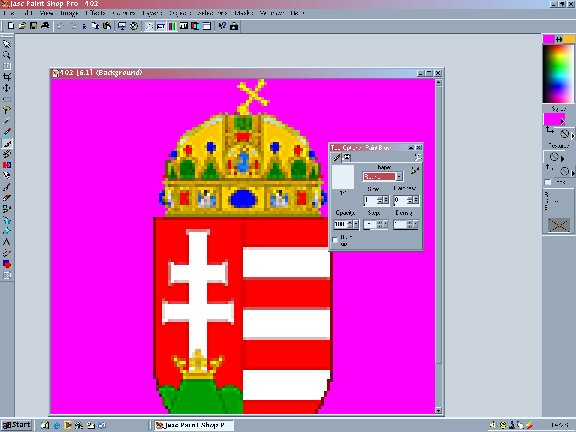Image resolution: width=576 pixels, height=432 pixels.
Task: Select the Eraser tool
Action: click(x=7, y=198)
